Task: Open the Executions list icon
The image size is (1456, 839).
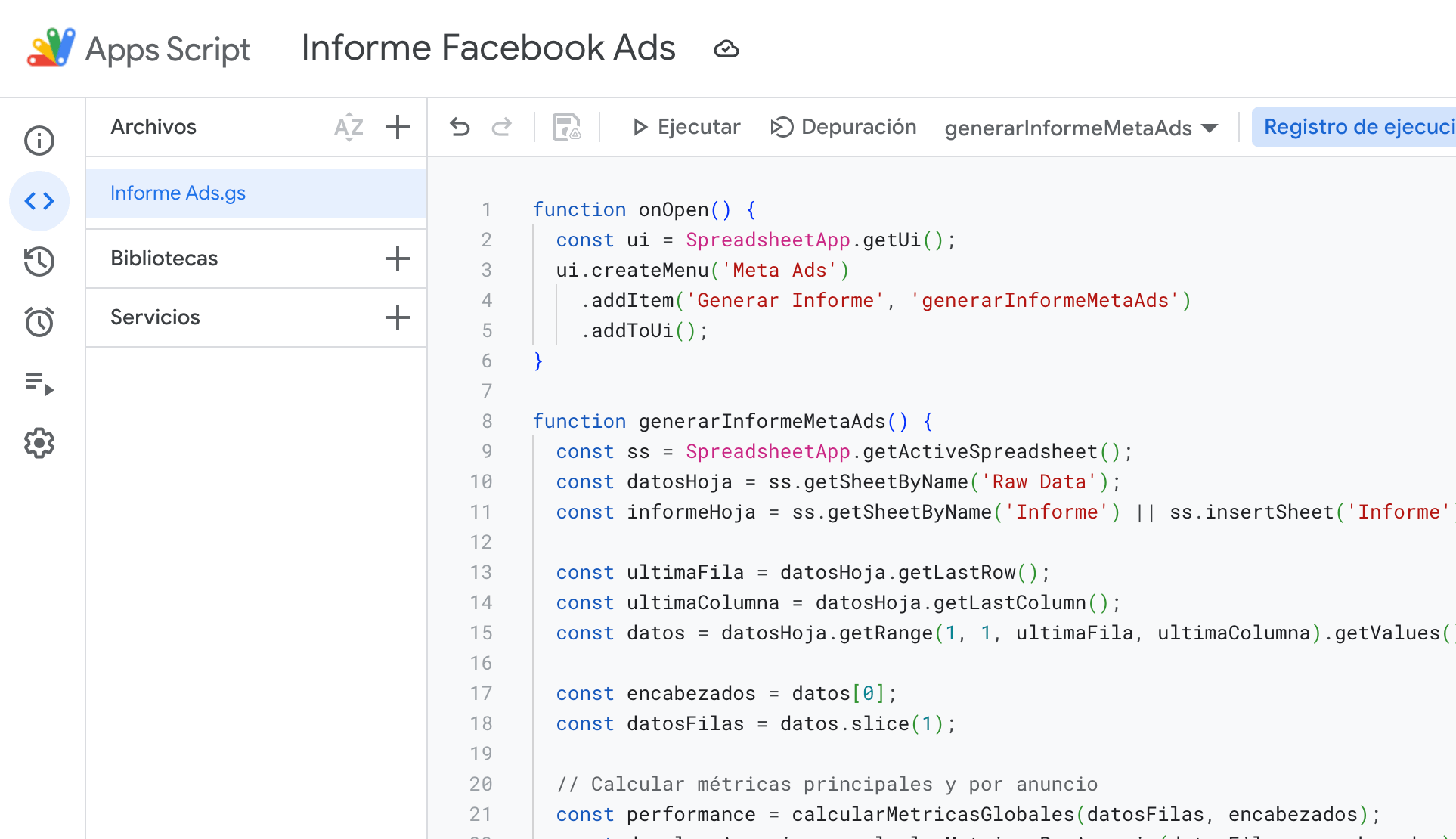Action: [x=39, y=383]
